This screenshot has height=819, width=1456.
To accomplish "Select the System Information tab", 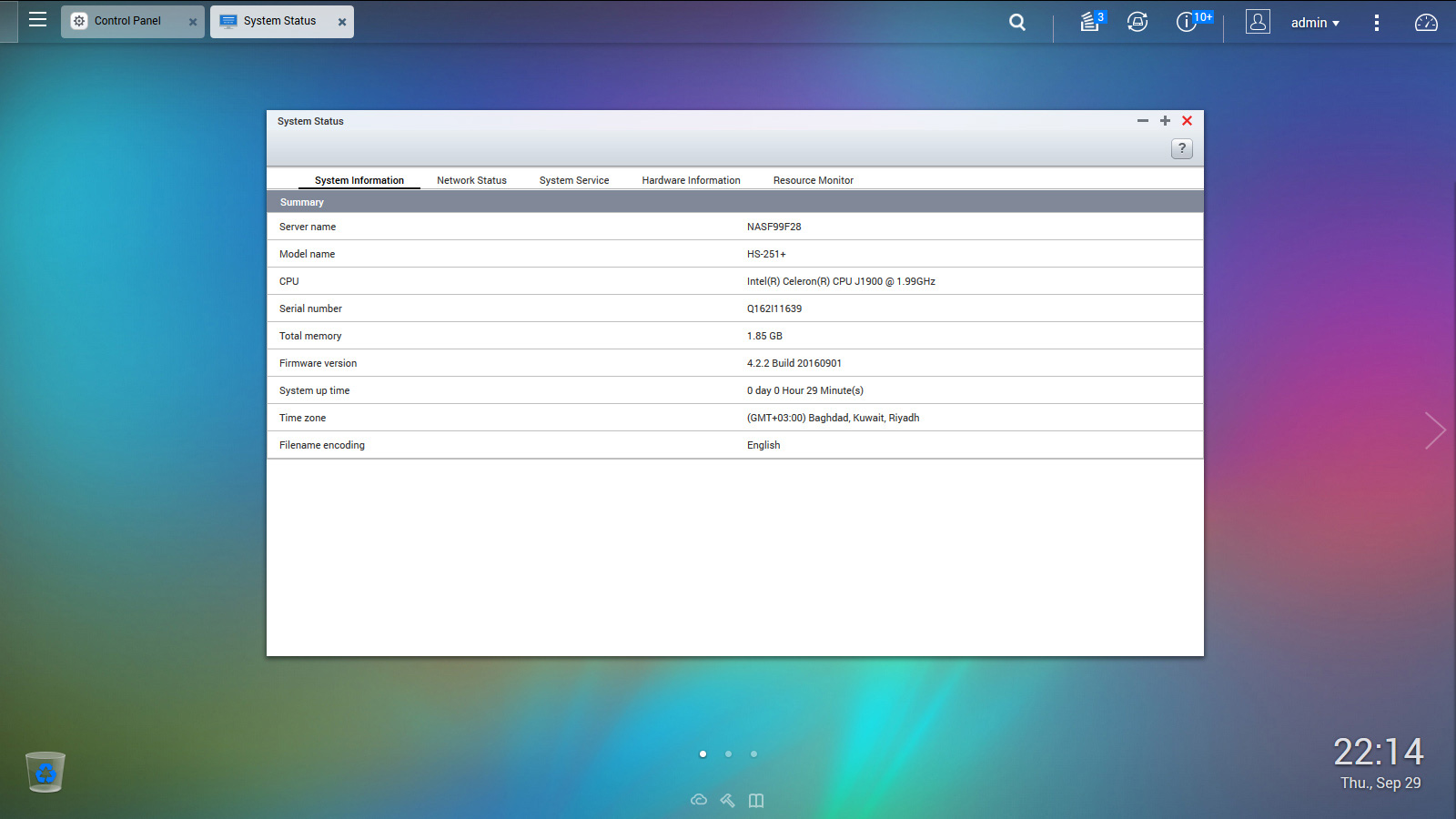I will [359, 180].
